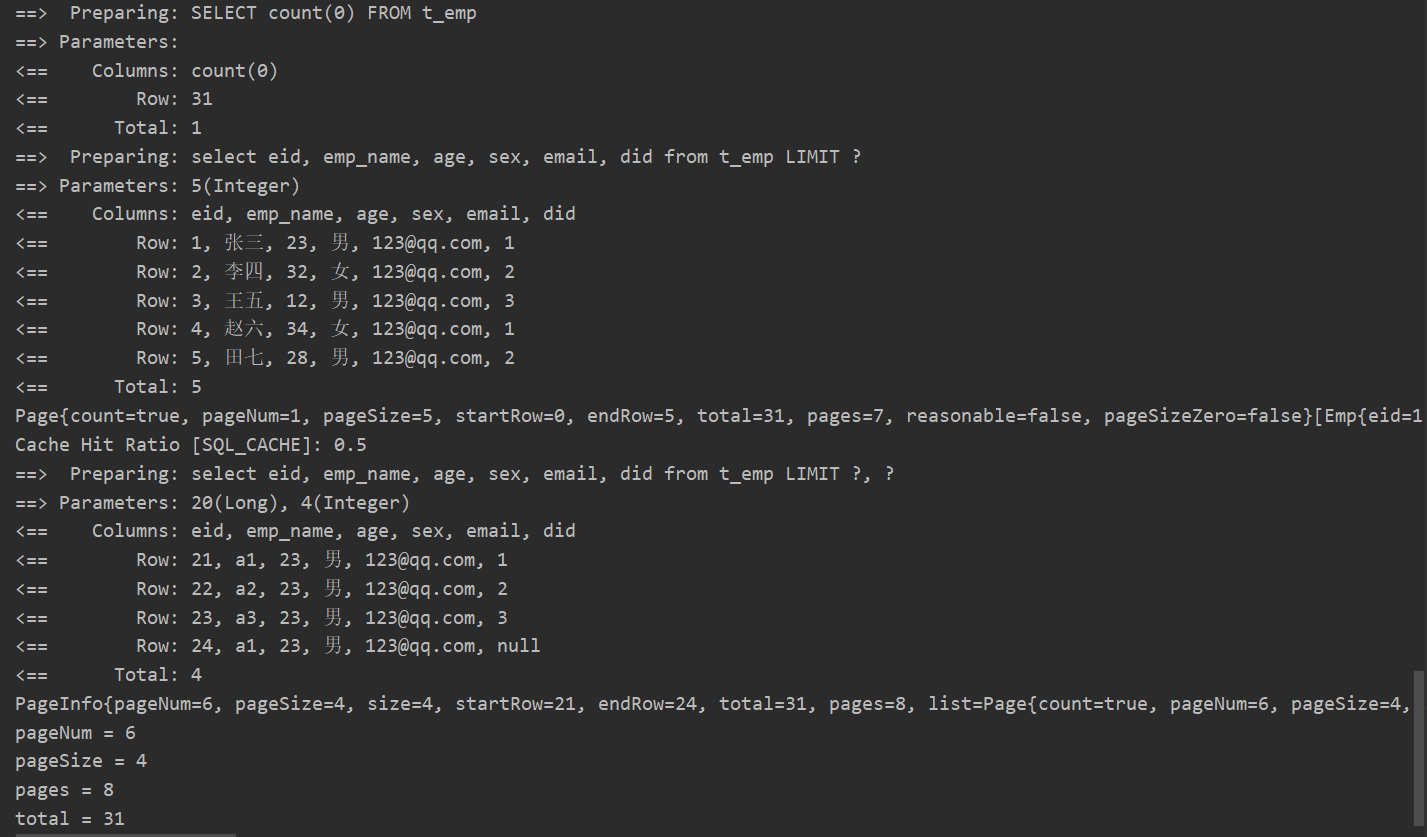Click the row starting with 21, a1
The image size is (1427, 837).
pos(321,560)
